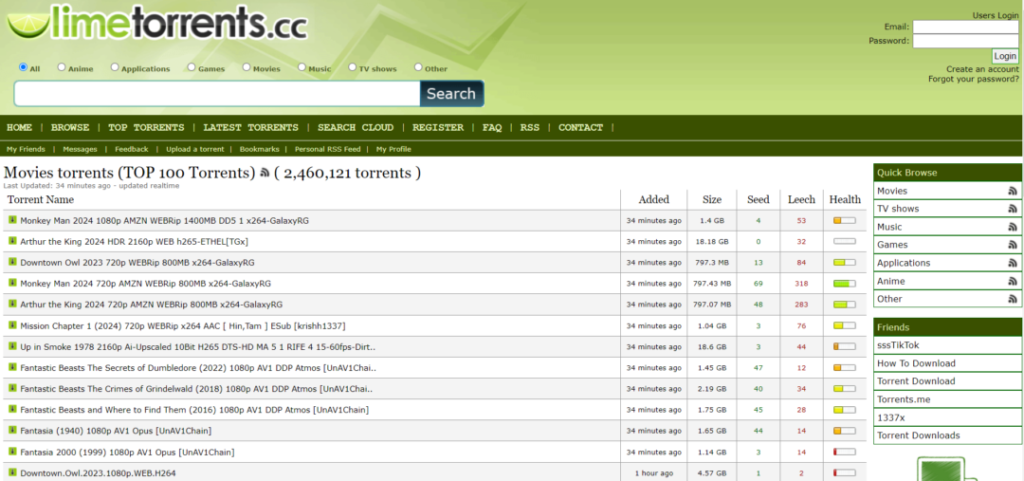Open CONTACT in the navigation bar
The height and width of the screenshot is (481, 1024).
[581, 128]
